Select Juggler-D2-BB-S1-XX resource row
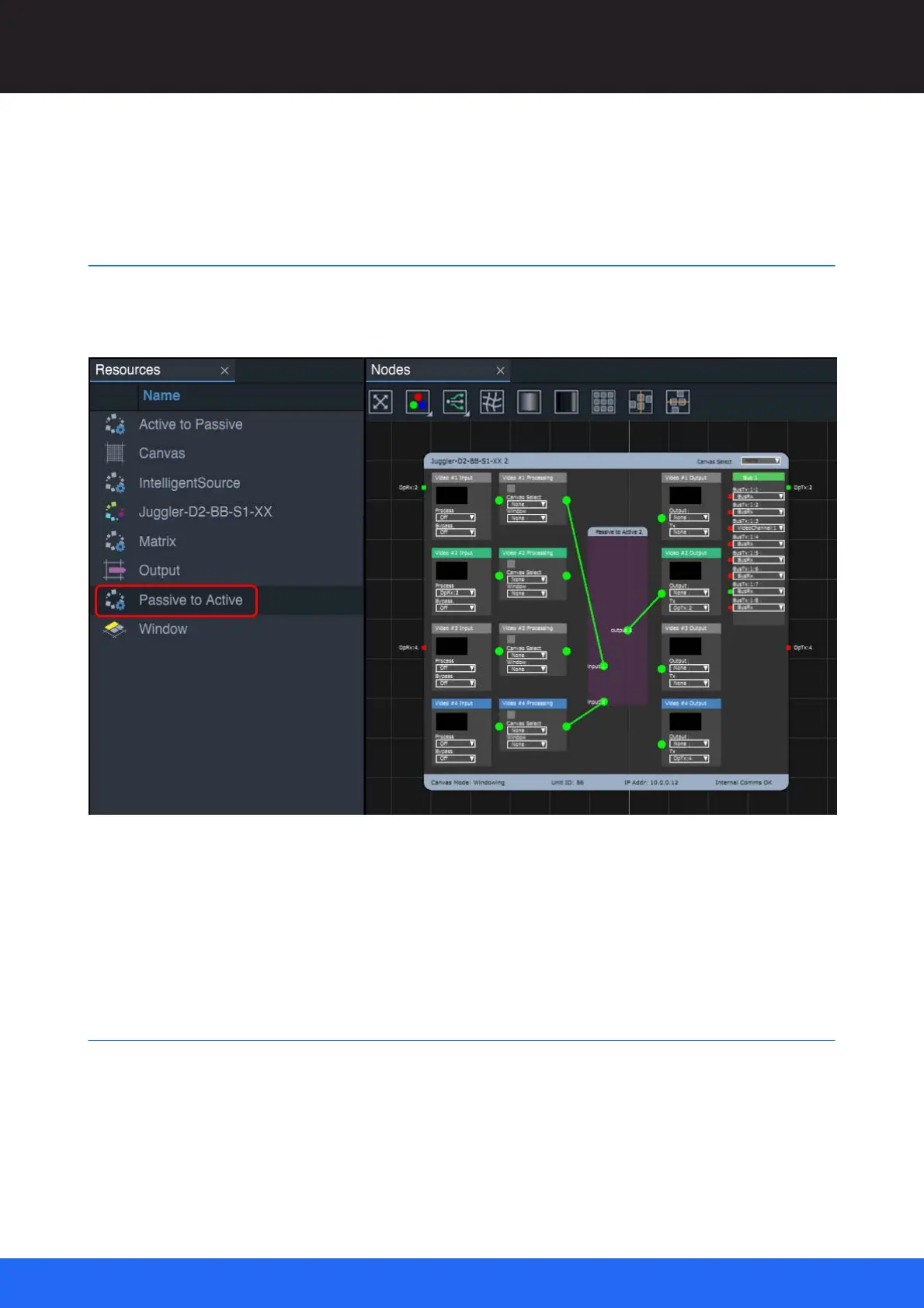The image size is (924, 1308). 227,512
